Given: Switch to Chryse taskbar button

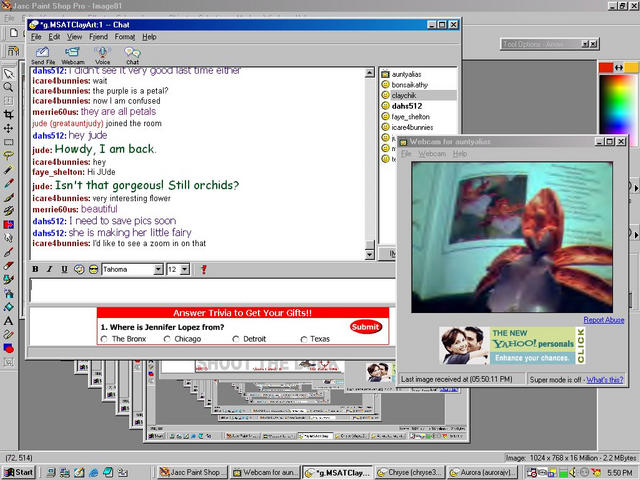Looking at the screenshot, I should point(409,472).
